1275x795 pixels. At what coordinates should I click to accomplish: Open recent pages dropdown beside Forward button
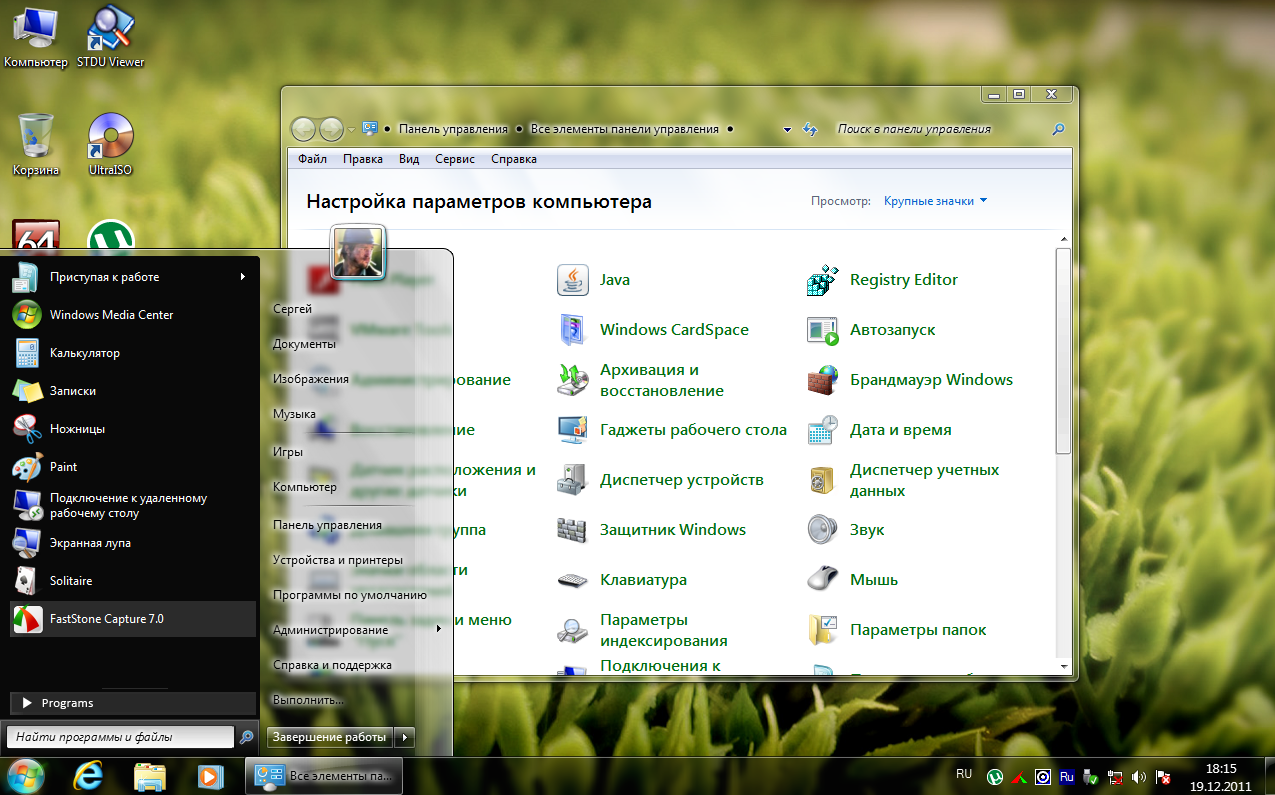(x=351, y=129)
